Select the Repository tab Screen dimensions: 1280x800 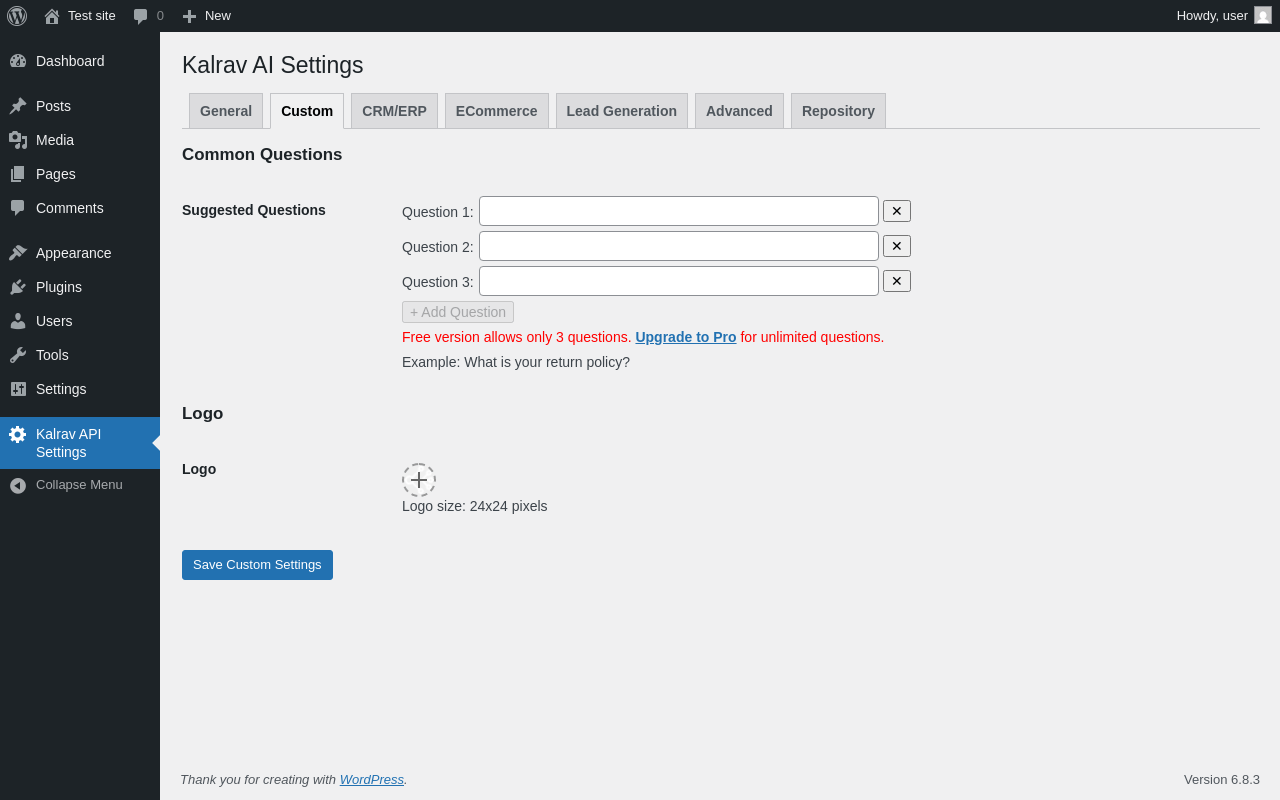[x=838, y=111]
